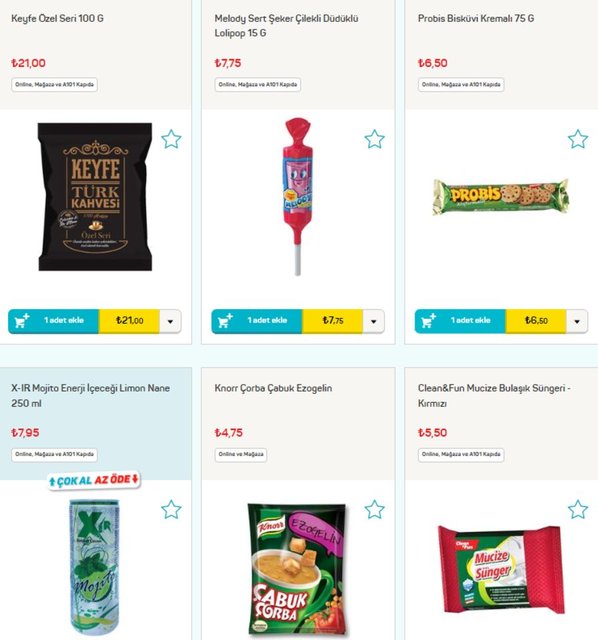Open X-IR Mojito Enerji İçeceği title link
598x640 pixels.
90,396
